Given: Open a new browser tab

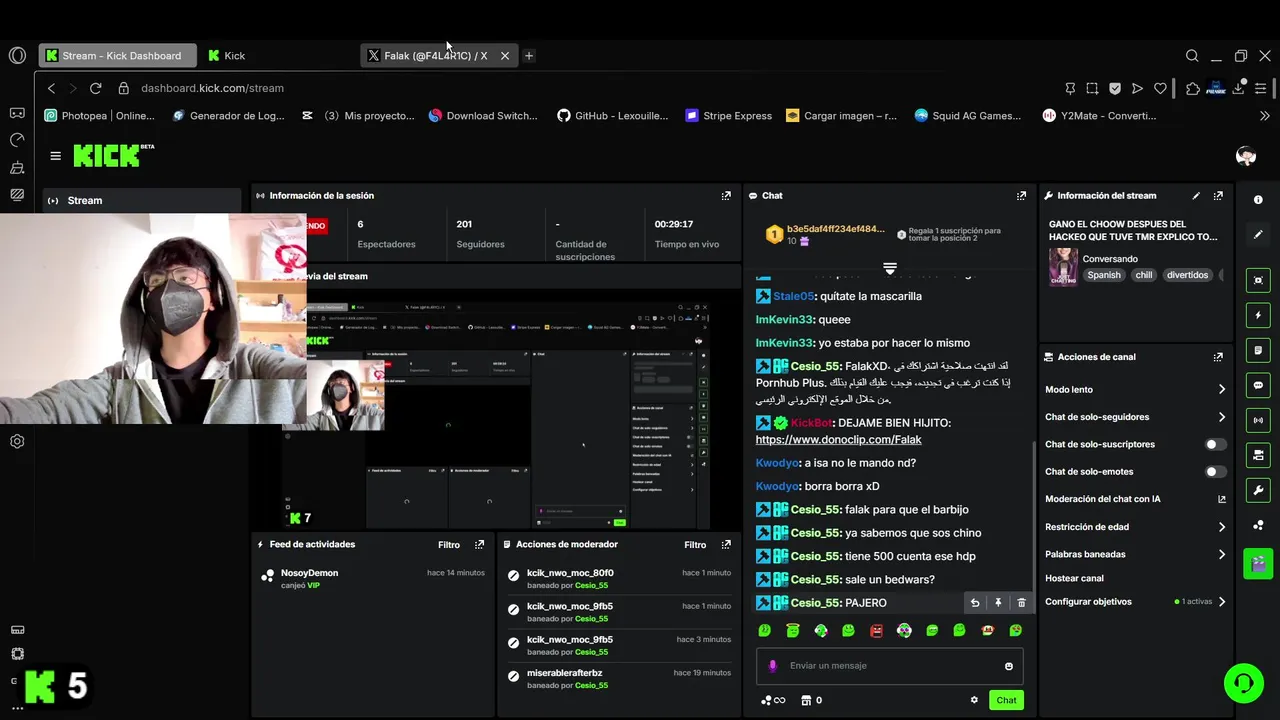Looking at the screenshot, I should [529, 56].
